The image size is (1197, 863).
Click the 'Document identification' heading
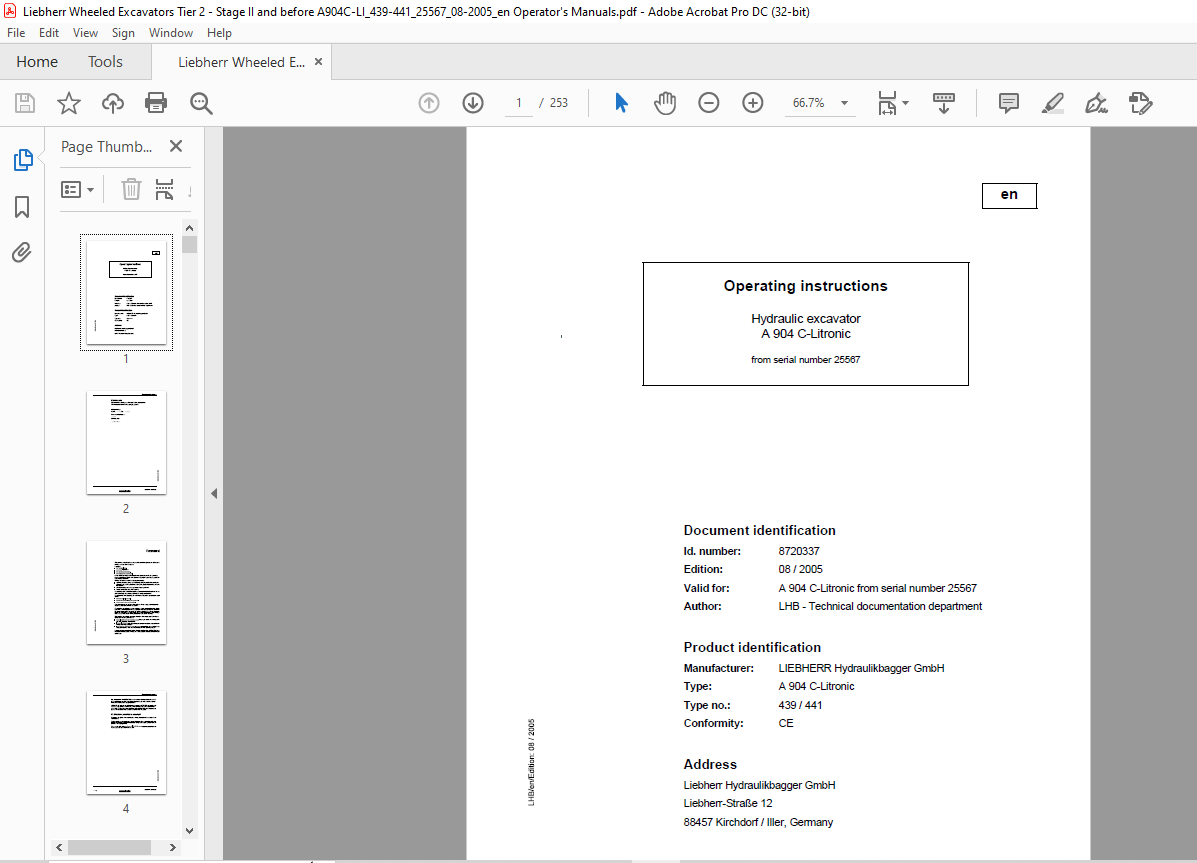click(760, 530)
